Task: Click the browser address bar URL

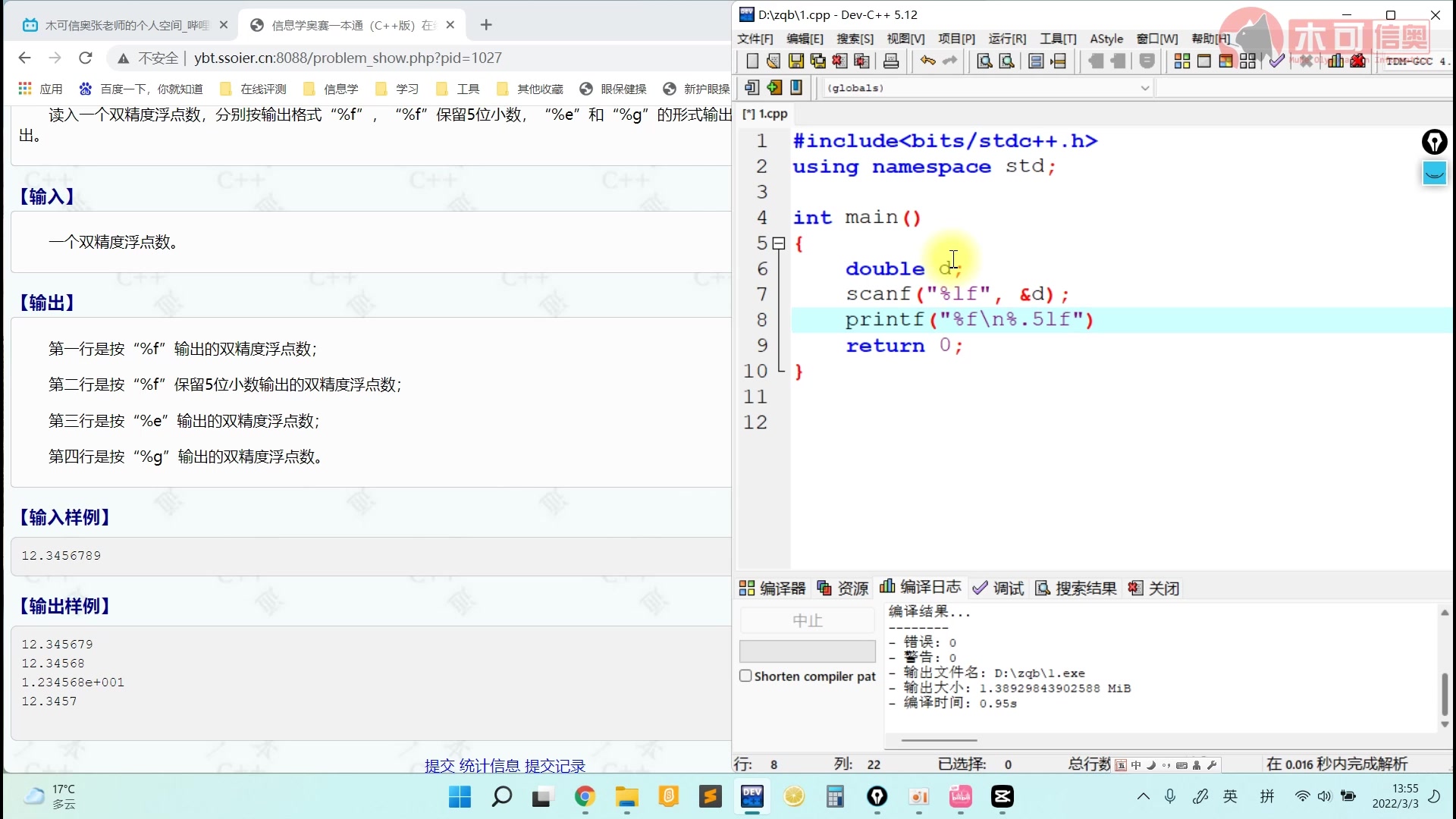Action: pos(347,58)
